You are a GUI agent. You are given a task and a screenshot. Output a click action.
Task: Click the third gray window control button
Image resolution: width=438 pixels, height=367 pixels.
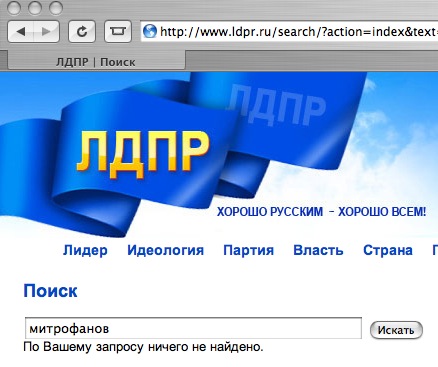tap(56, 8)
